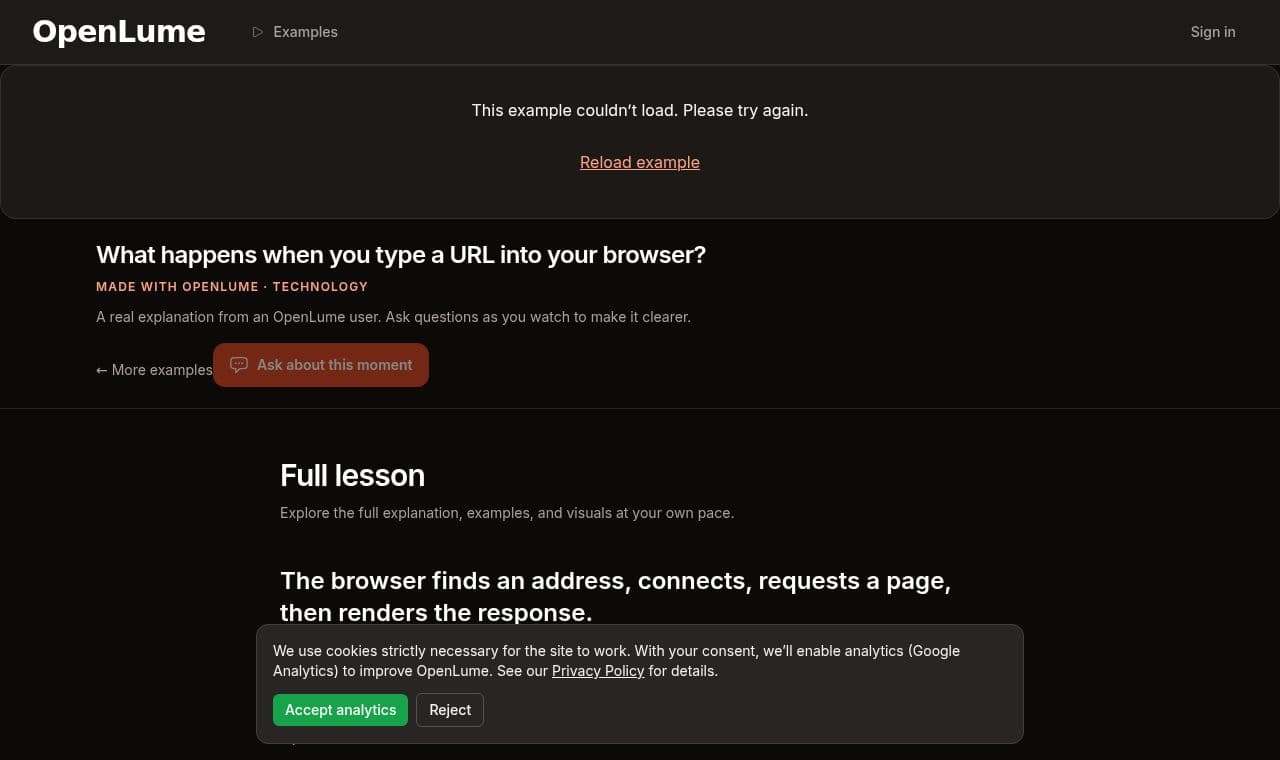Click the play triangle icon beside Examples

[x=258, y=32]
